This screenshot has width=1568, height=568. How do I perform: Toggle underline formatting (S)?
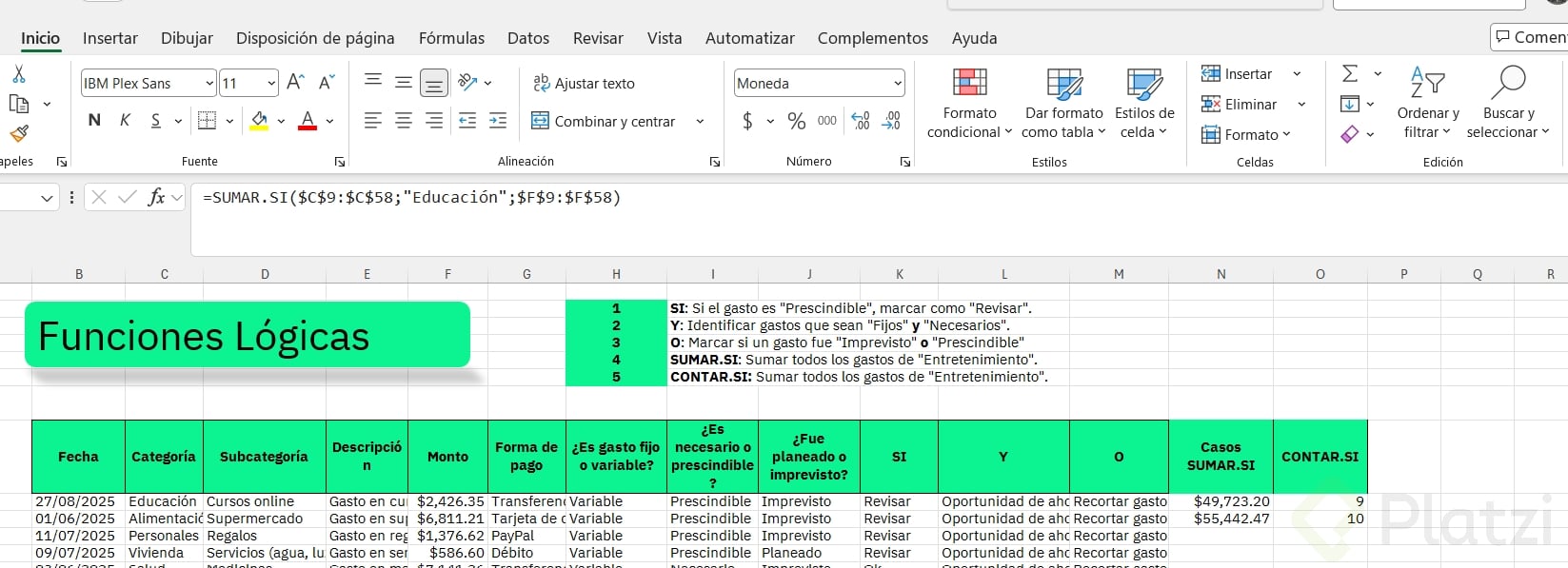coord(155,121)
